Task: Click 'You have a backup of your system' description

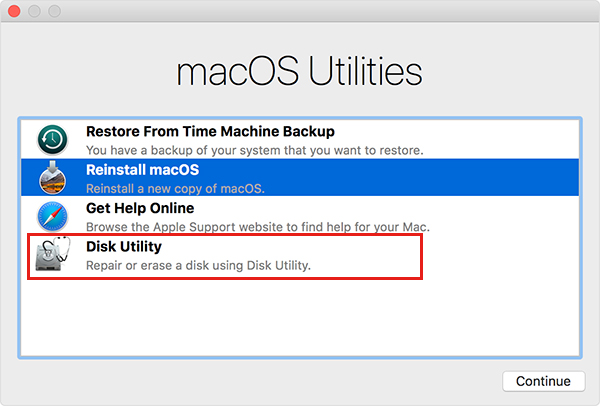Action: tap(254, 150)
